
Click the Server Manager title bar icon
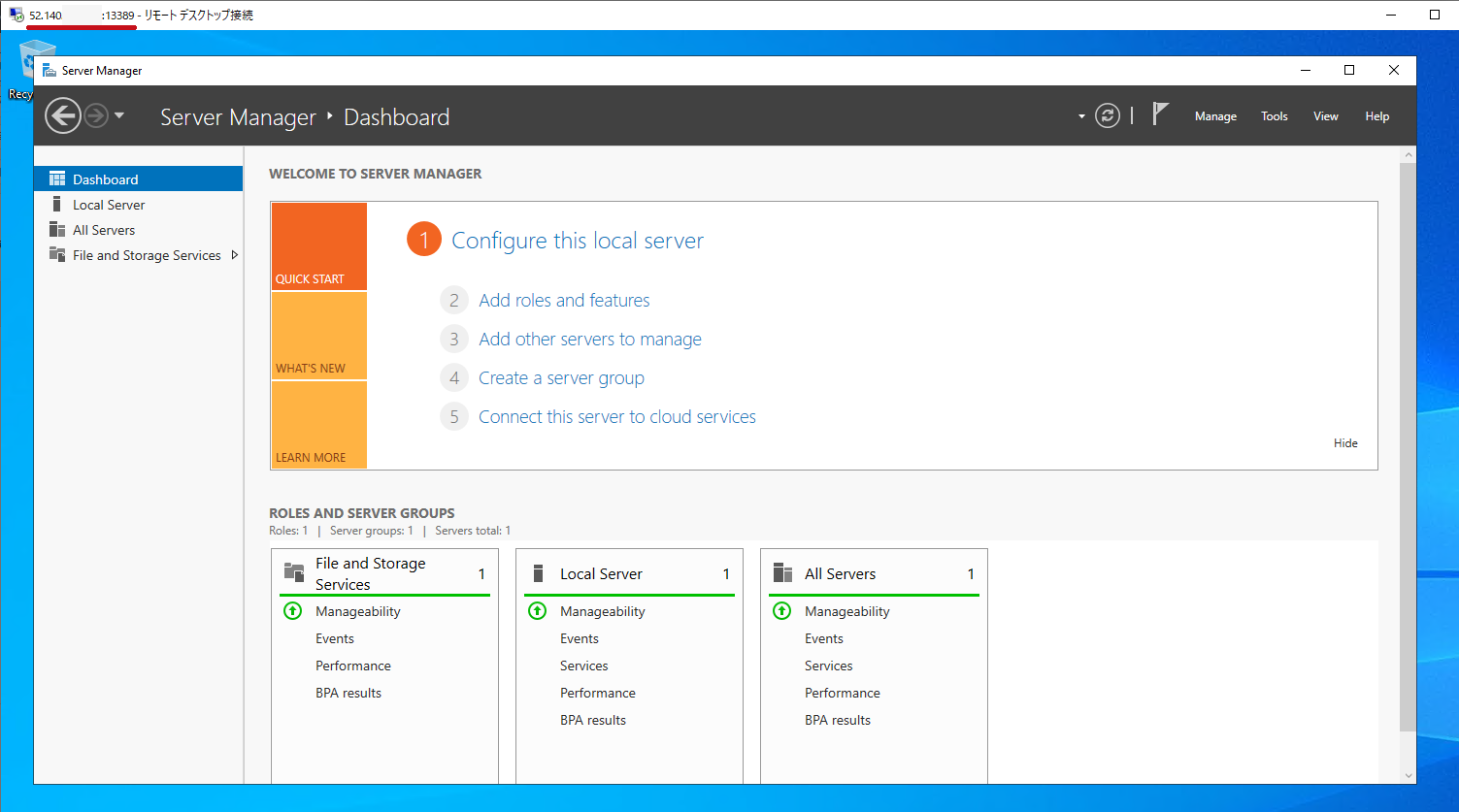tap(49, 71)
